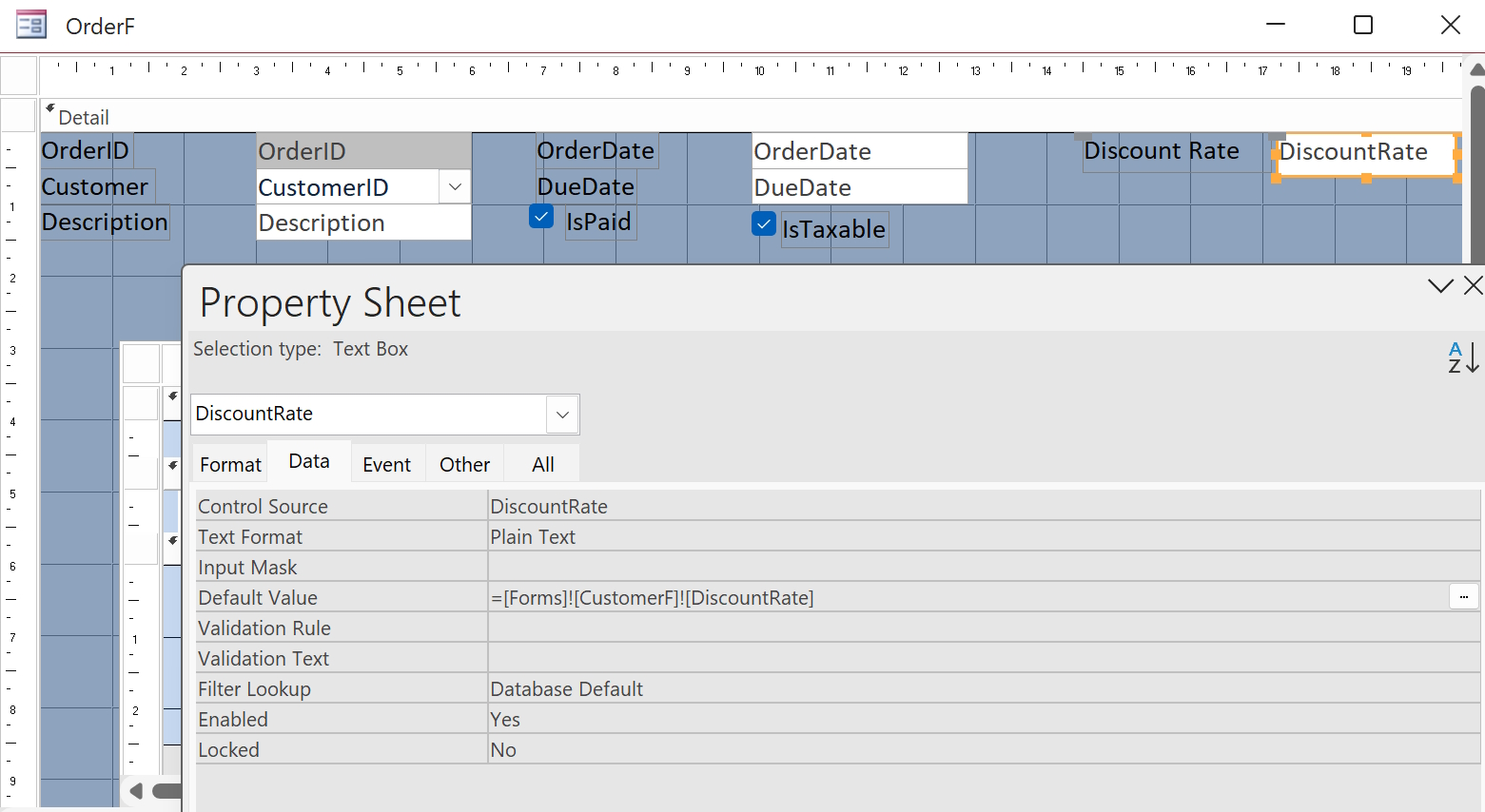Click the subform left scroll arrow
This screenshot has height=812, width=1485.
[x=136, y=791]
